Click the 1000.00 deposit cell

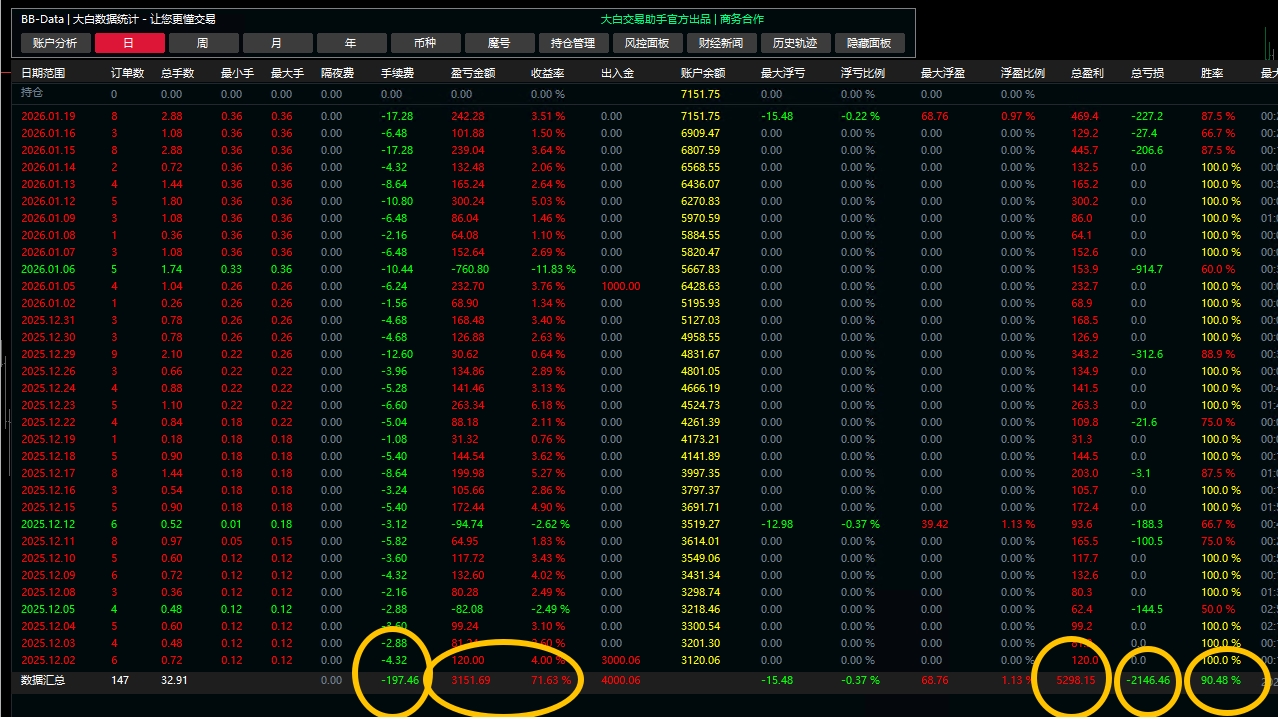pyautogui.click(x=621, y=286)
